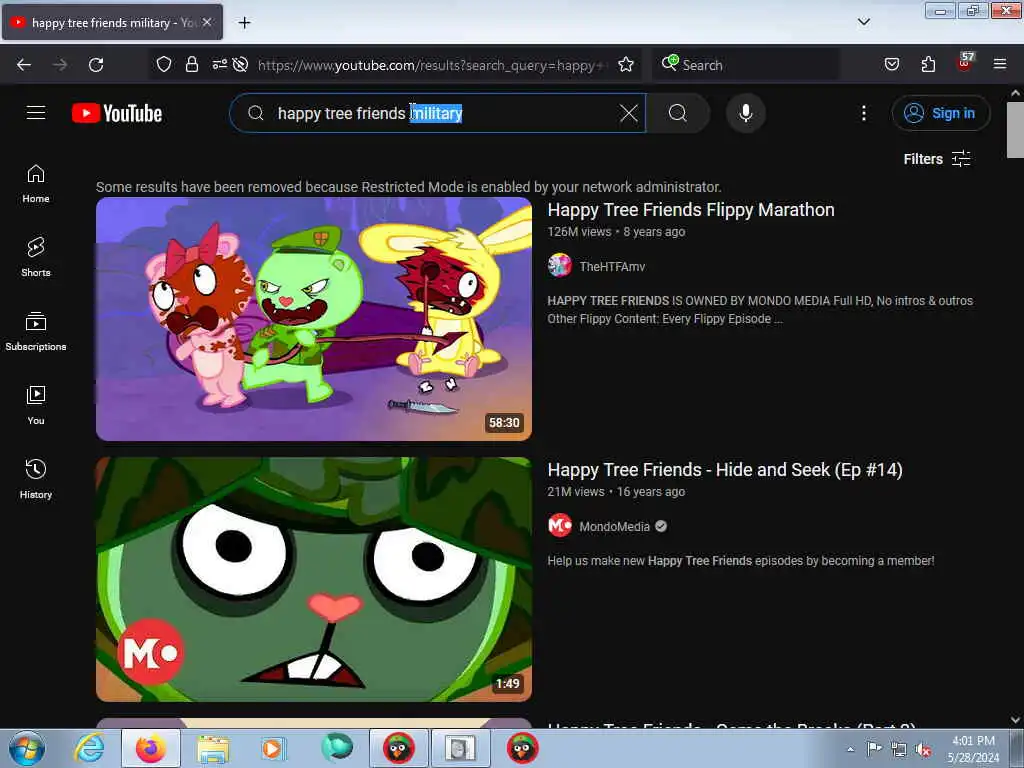Open the search Filters panel

[937, 159]
